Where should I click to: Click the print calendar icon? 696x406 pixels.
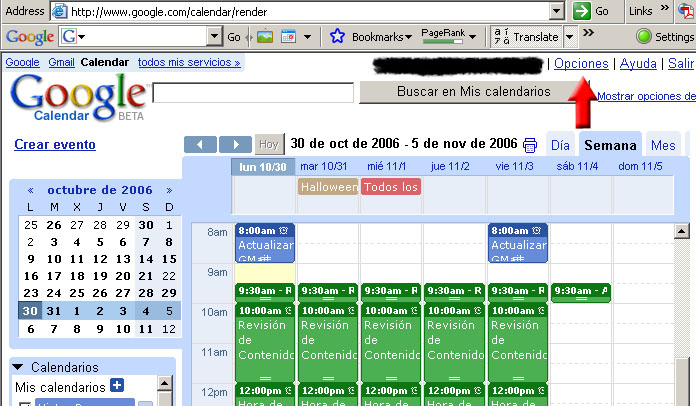pyautogui.click(x=530, y=144)
